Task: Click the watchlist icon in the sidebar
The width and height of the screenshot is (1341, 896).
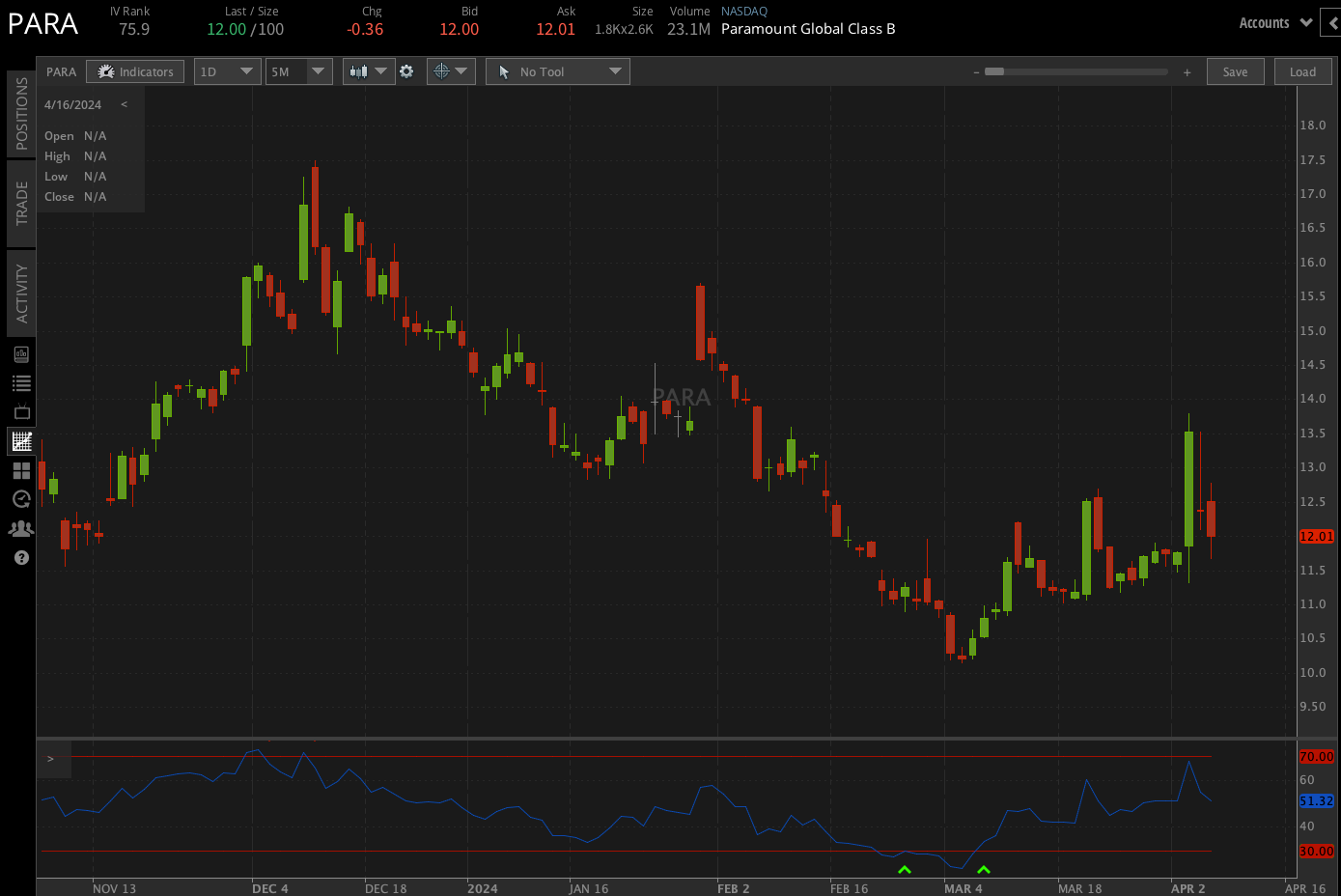Action: pyautogui.click(x=20, y=383)
